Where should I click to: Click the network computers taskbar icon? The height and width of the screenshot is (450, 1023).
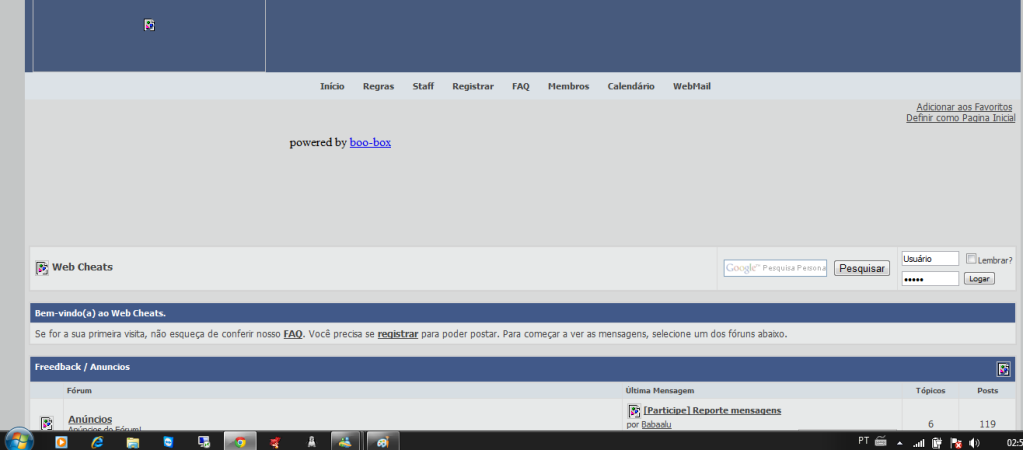[x=204, y=442]
